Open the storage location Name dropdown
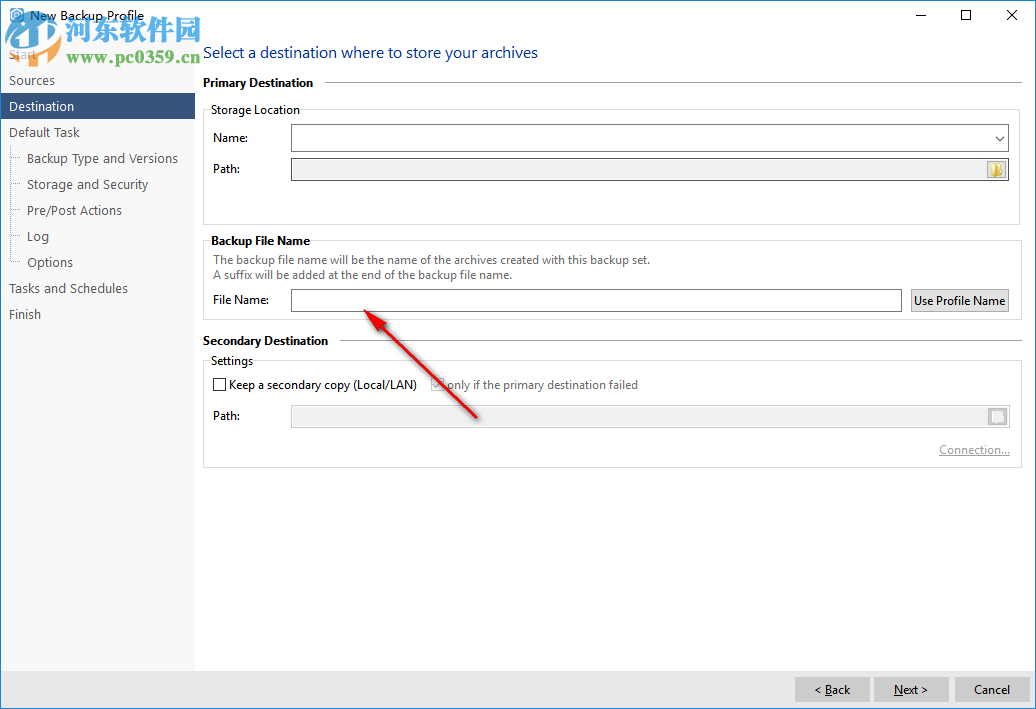Viewport: 1036px width, 709px height. pos(999,139)
